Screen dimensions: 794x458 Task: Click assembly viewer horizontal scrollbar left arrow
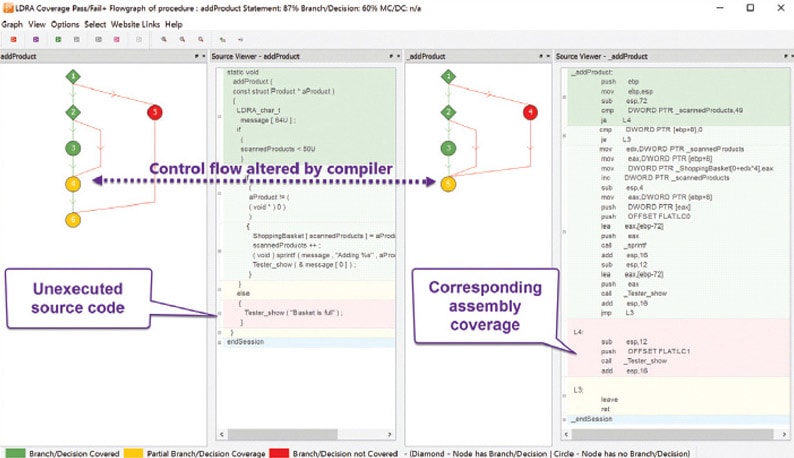[x=567, y=434]
